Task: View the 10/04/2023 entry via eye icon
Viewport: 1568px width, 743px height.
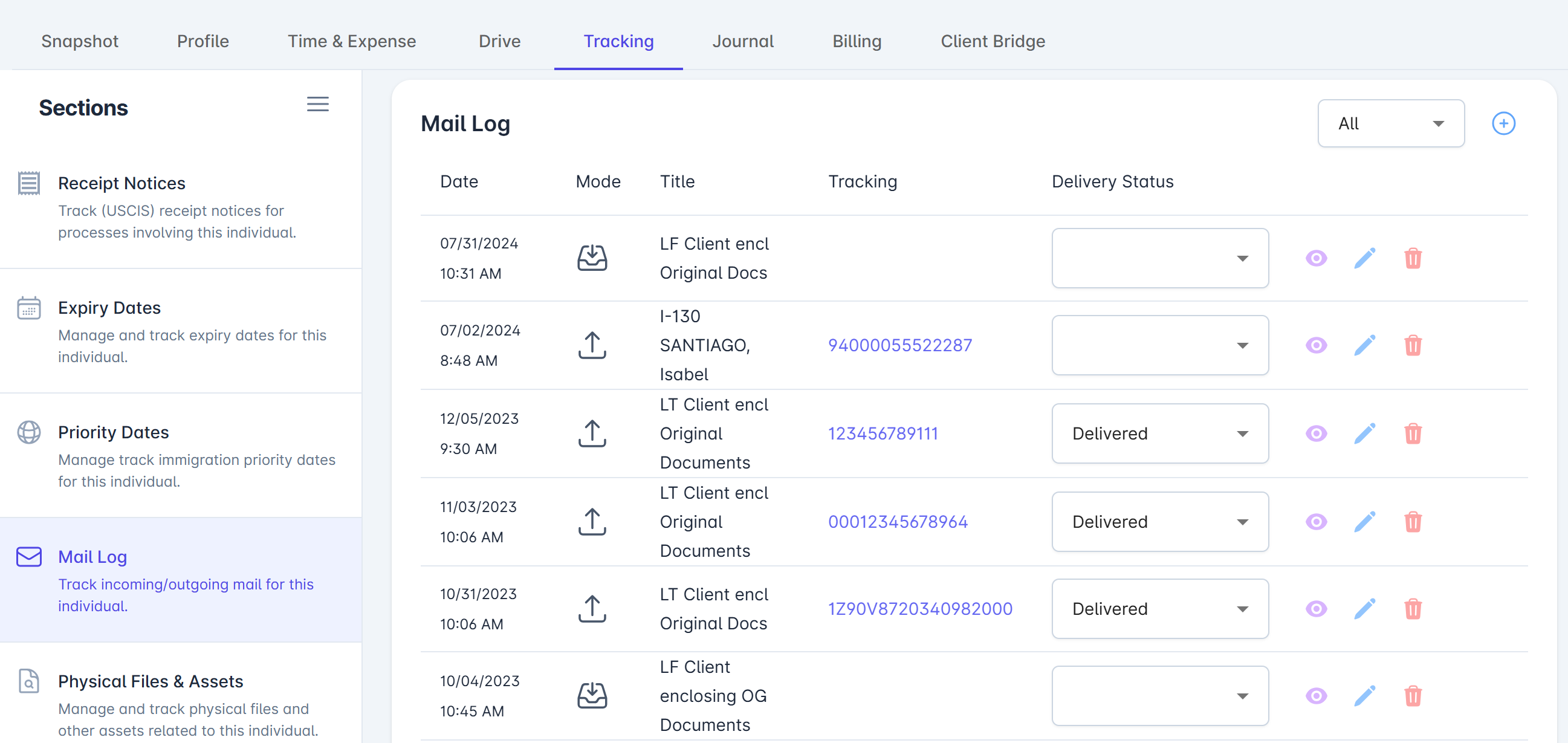Action: 1316,695
